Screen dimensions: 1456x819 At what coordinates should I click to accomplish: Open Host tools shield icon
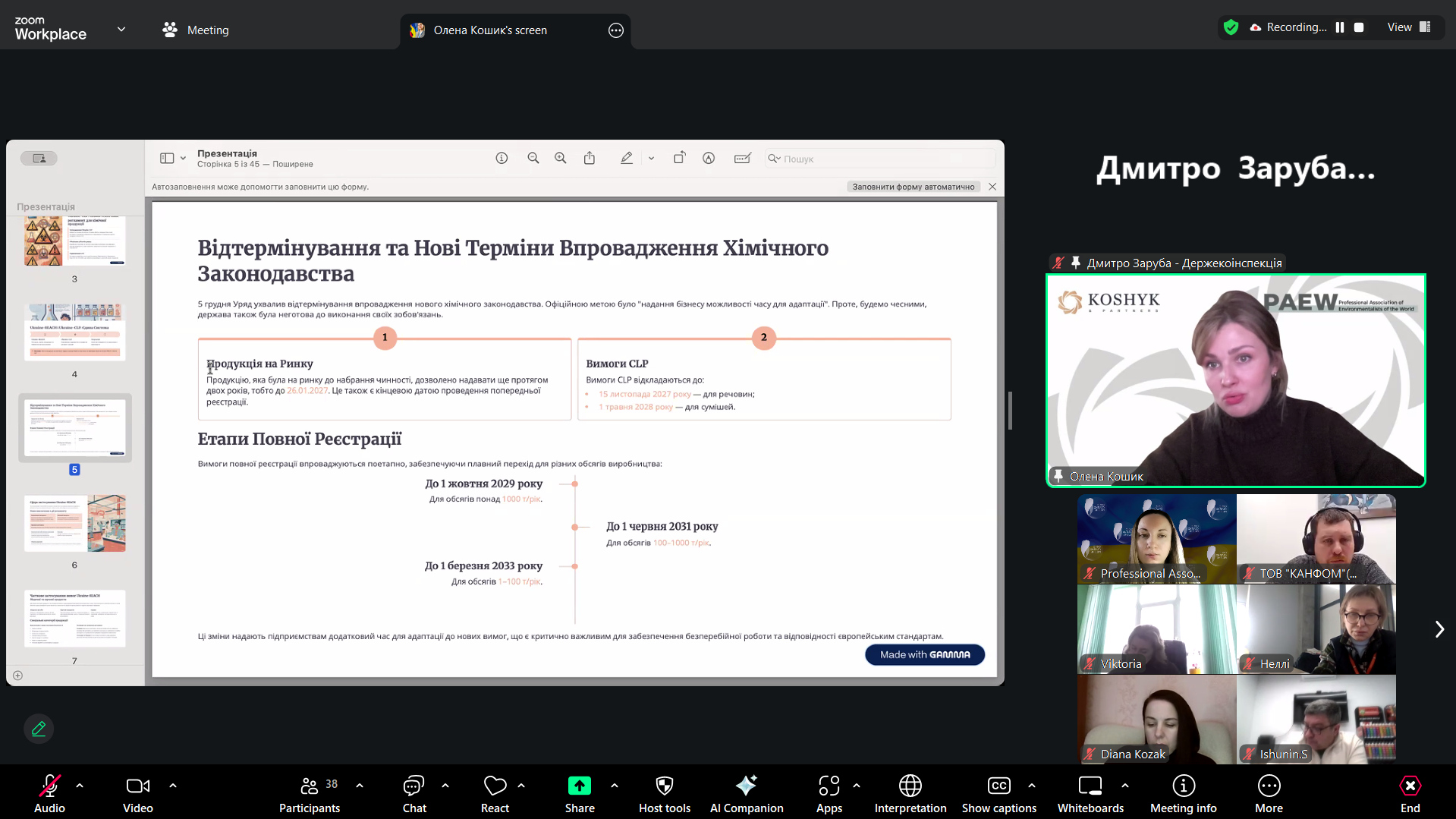(x=664, y=793)
